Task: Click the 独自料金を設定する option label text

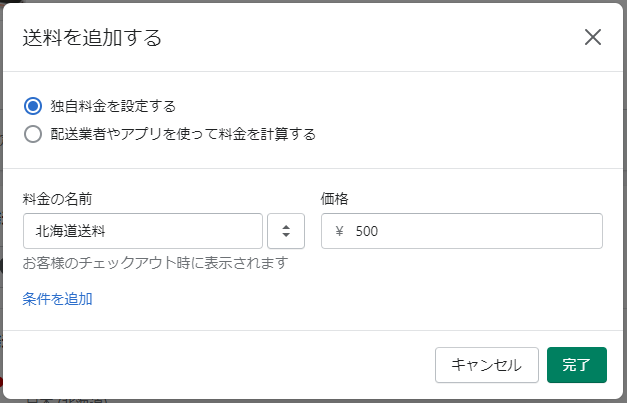Action: [113, 106]
